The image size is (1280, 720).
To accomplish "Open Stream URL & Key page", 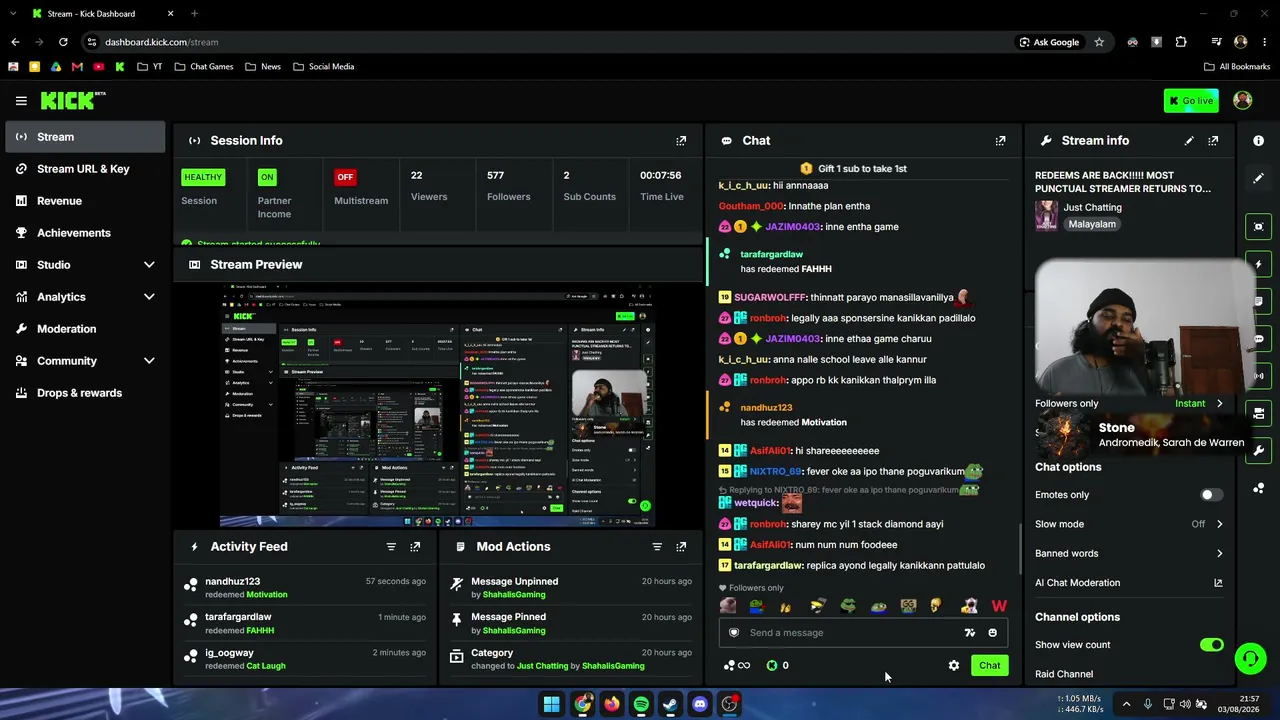I will coord(85,169).
